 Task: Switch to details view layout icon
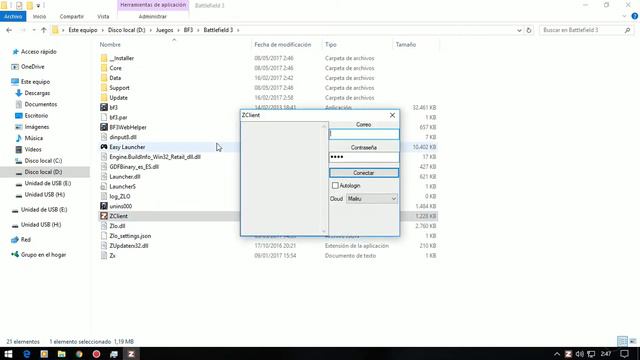(622, 341)
